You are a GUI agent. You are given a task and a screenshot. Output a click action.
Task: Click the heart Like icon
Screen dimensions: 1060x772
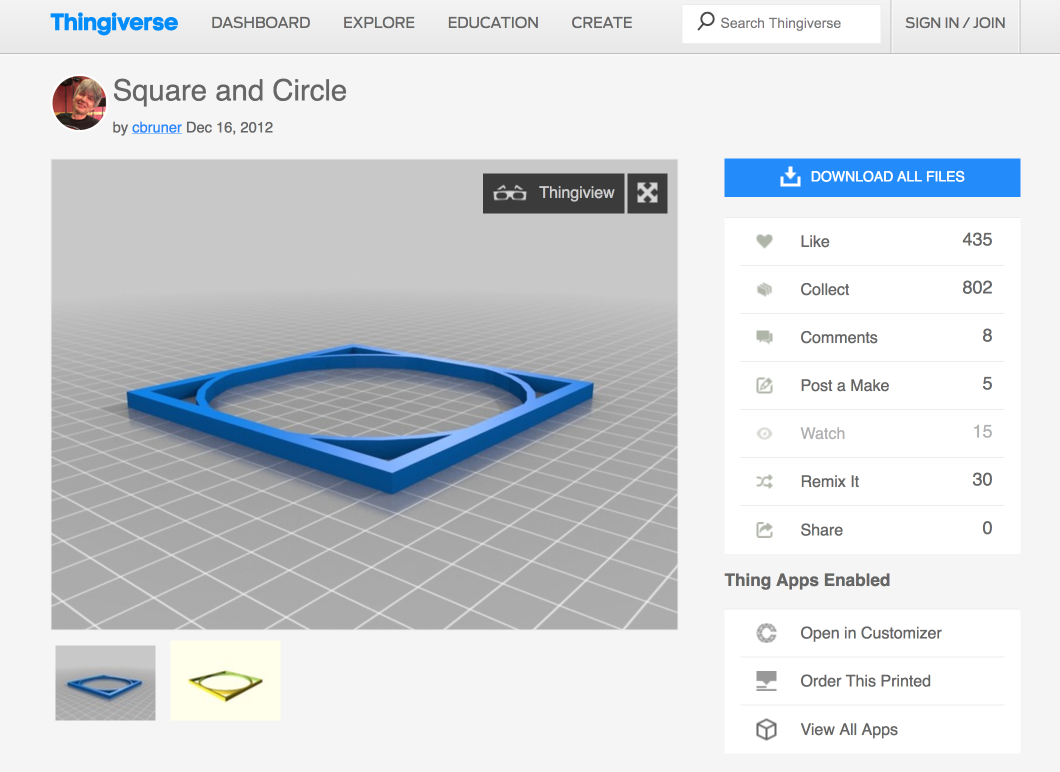coord(764,241)
